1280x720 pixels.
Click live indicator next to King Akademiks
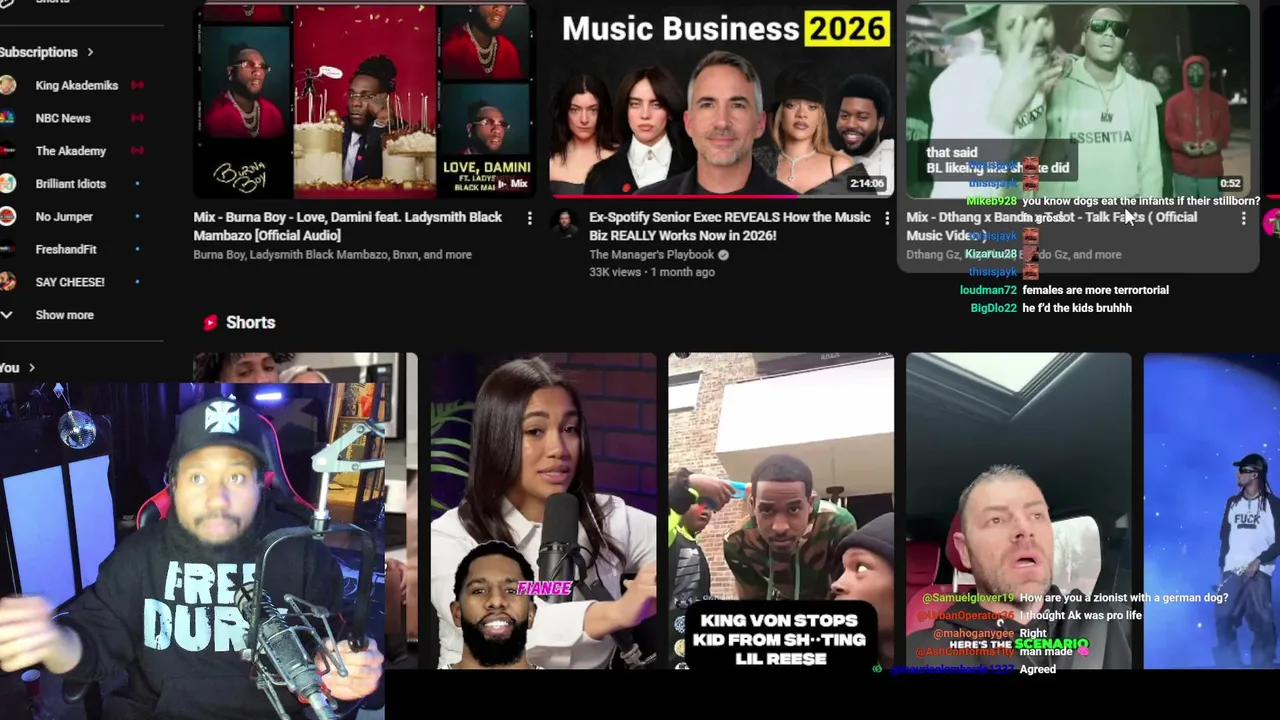tap(137, 85)
